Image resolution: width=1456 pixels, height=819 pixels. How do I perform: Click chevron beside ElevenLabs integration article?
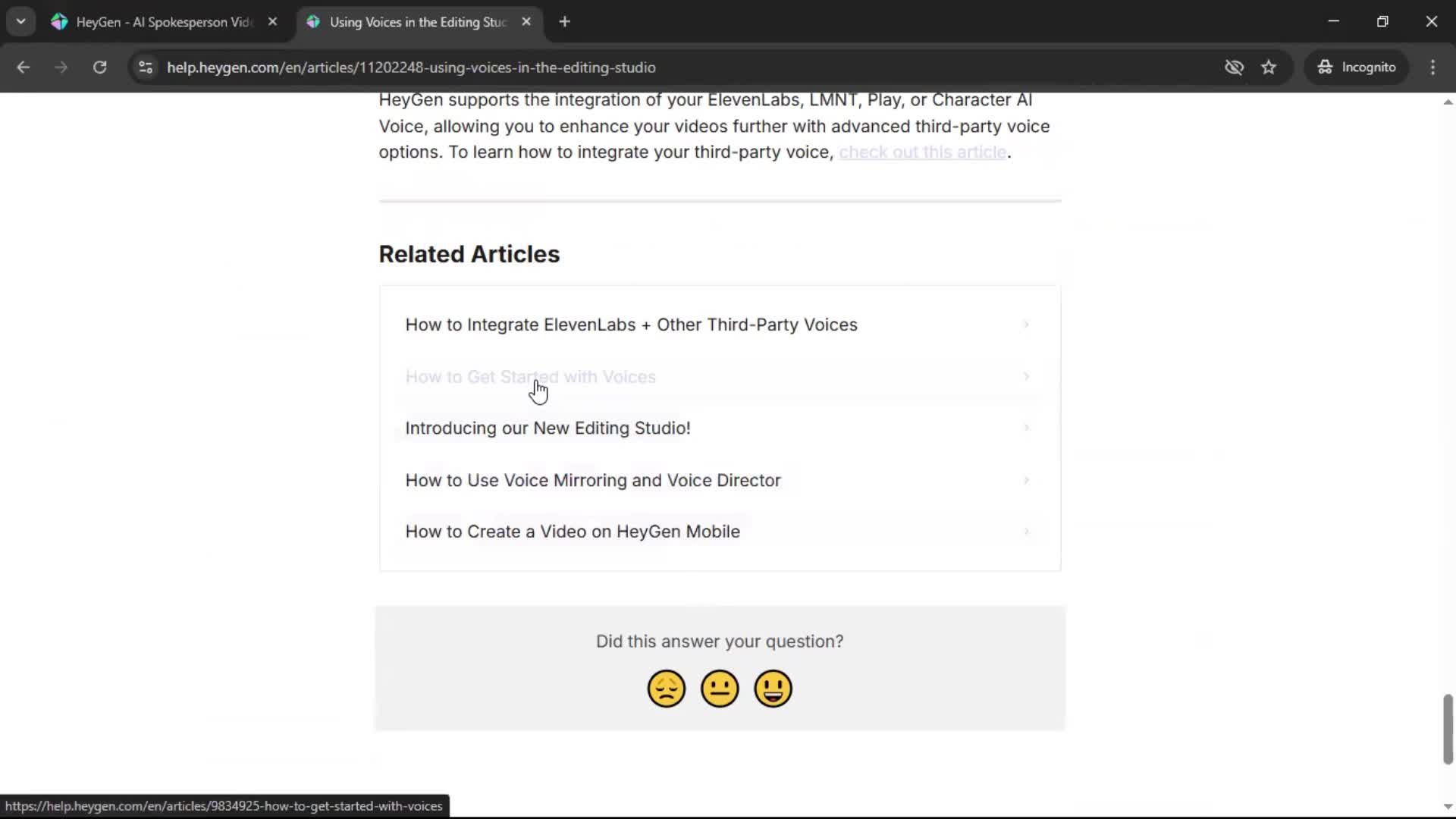pos(1026,325)
